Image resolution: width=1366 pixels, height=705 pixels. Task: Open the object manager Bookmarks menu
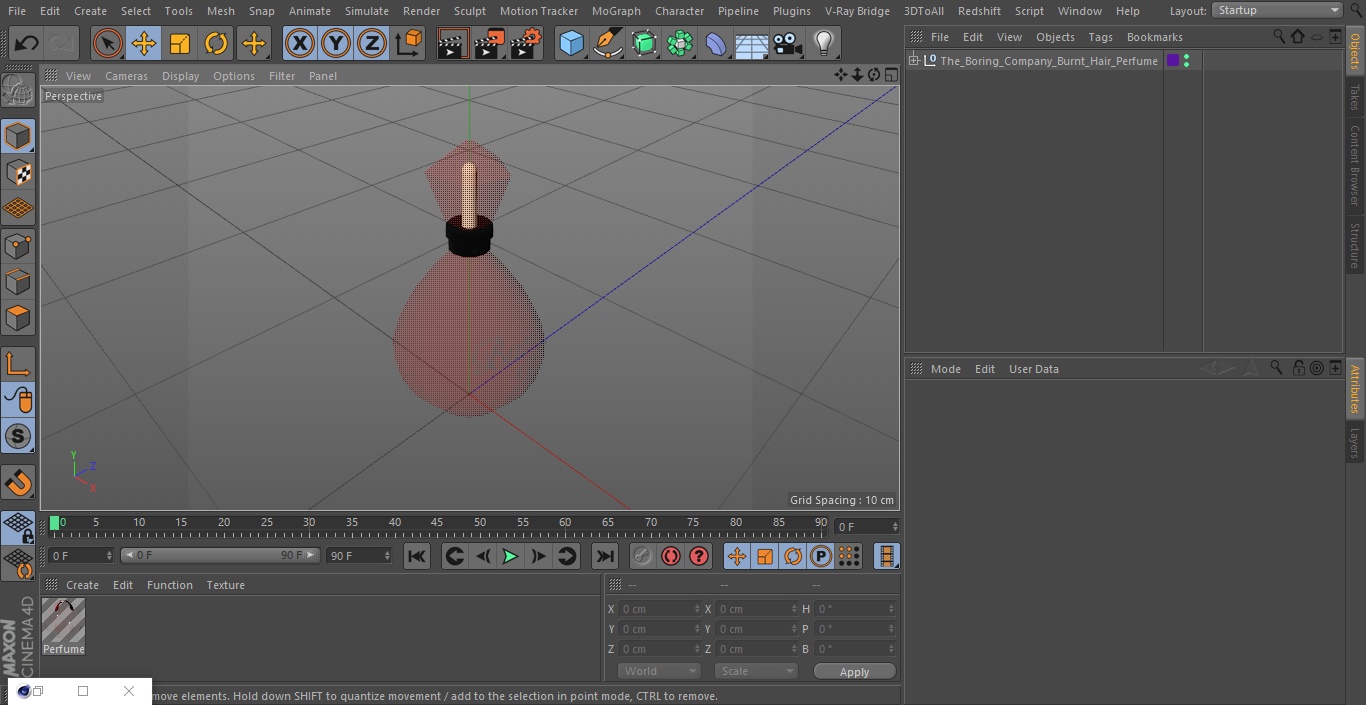(x=1154, y=37)
